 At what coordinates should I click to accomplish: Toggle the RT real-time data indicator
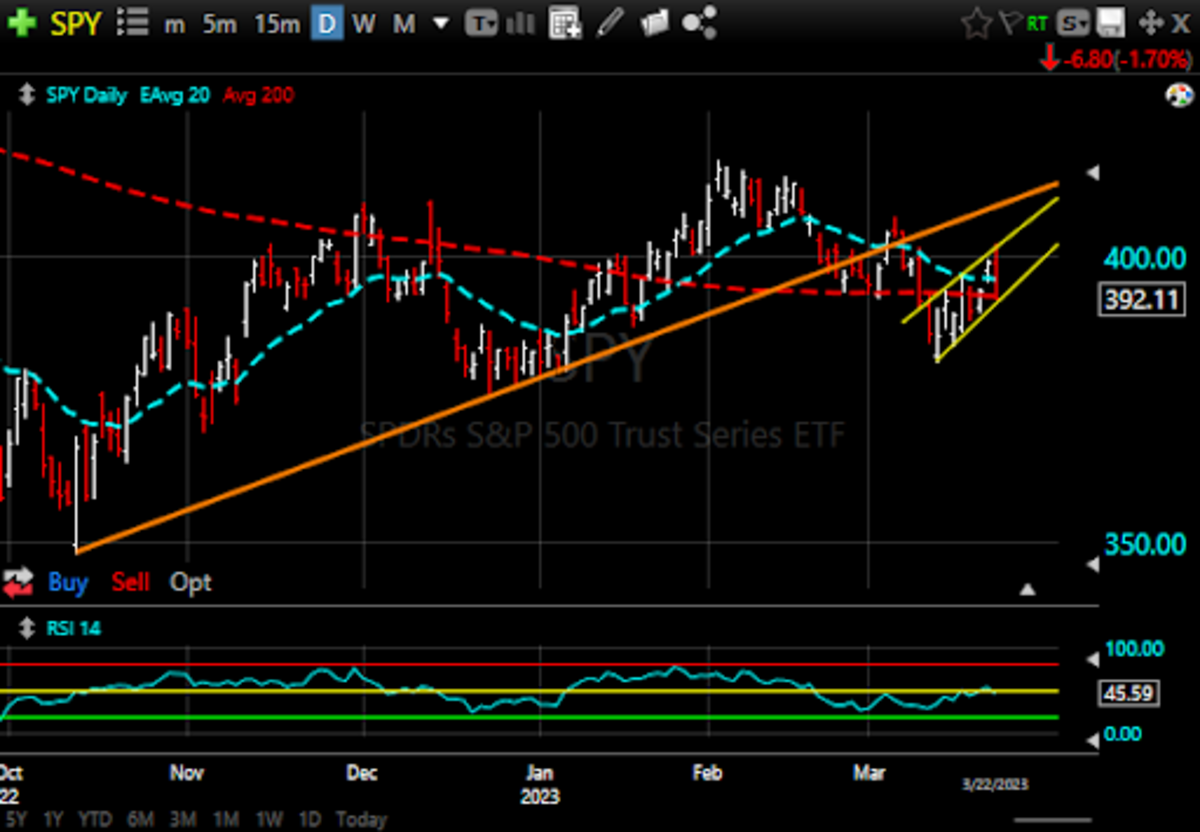pos(1037,21)
